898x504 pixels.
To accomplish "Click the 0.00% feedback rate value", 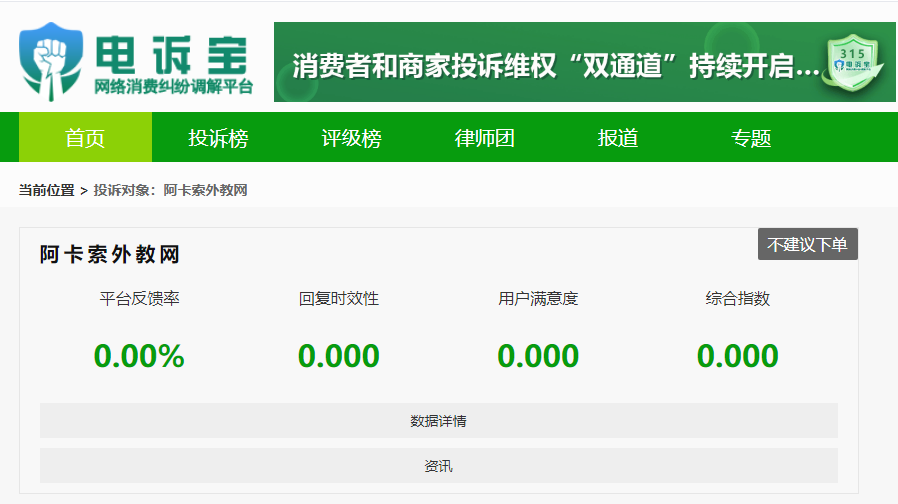I will click(139, 356).
